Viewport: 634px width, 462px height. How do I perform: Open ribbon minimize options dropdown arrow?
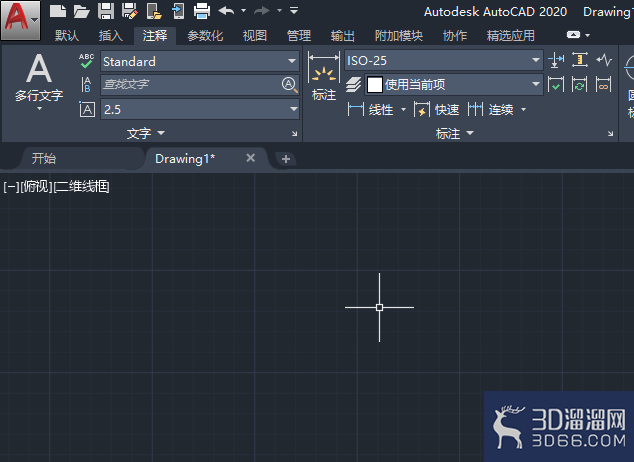point(588,35)
